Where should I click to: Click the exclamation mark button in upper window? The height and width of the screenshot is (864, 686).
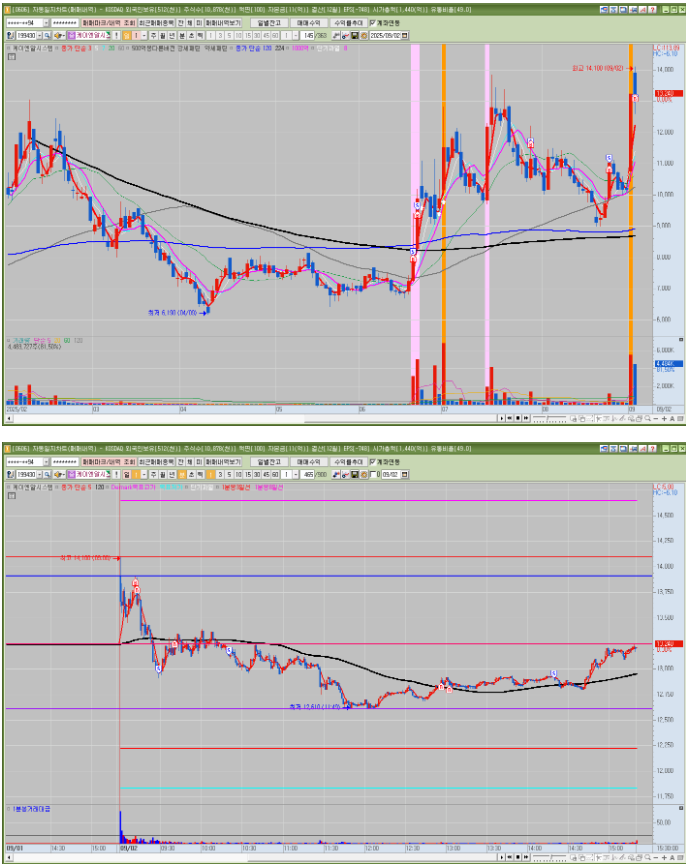pyautogui.click(x=116, y=35)
